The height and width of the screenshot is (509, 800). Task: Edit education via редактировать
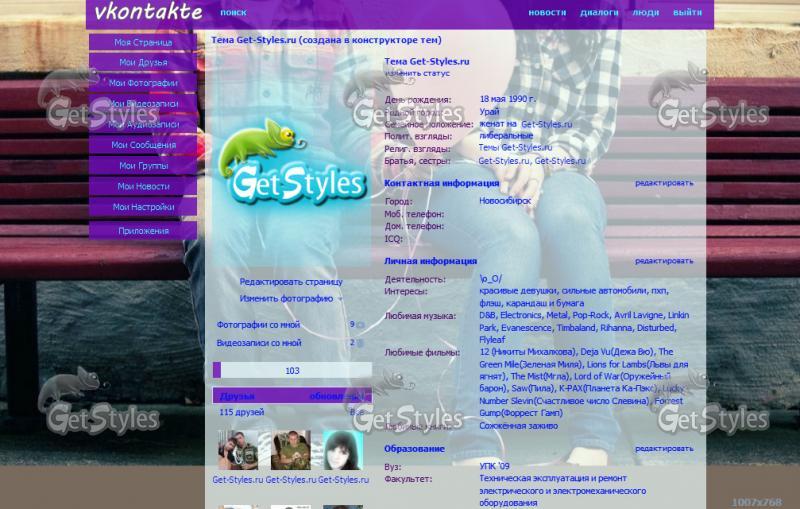coord(664,448)
